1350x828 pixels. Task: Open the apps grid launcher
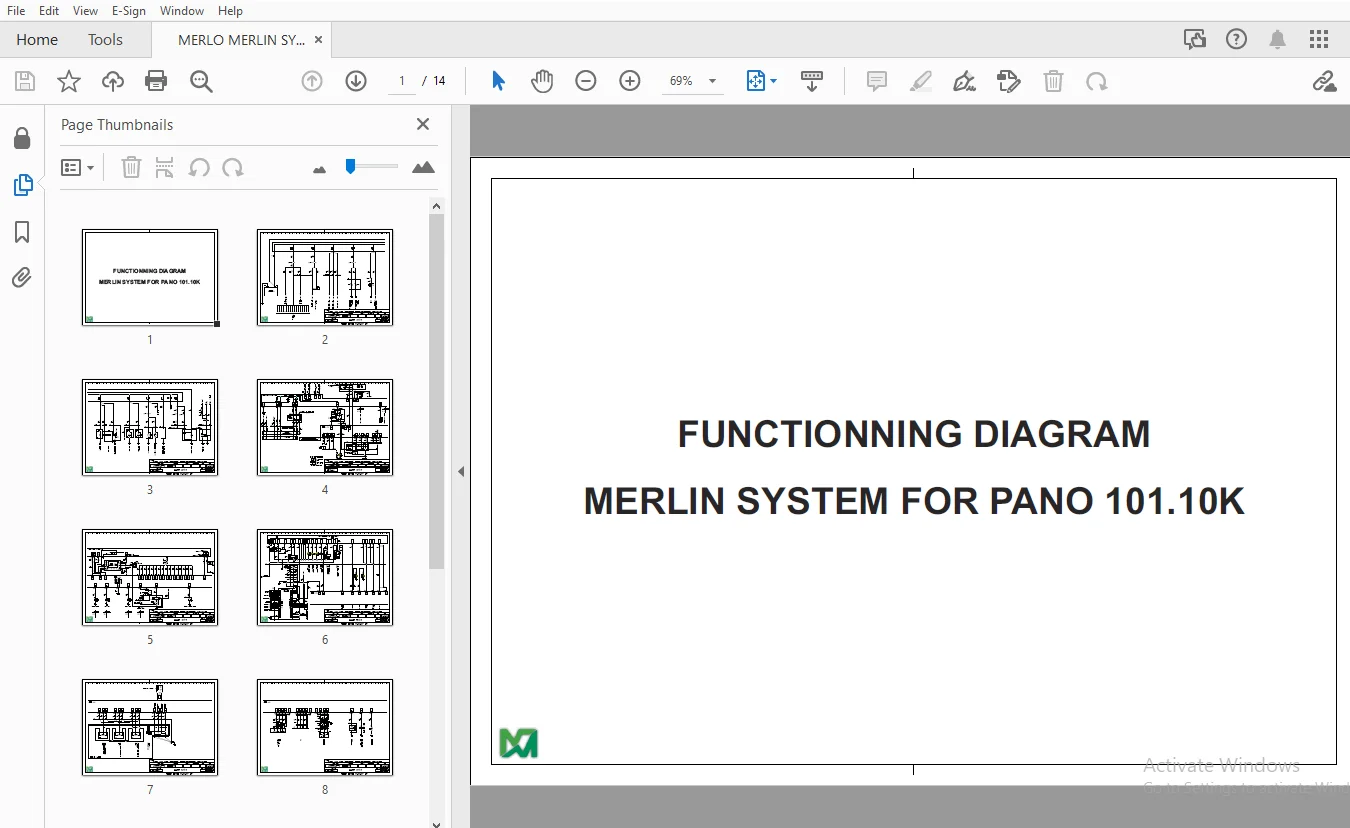(1319, 40)
